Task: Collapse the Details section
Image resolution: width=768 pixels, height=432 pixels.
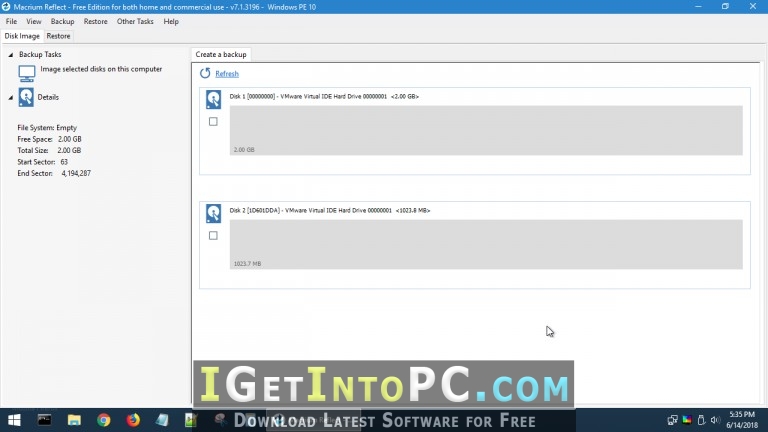Action: coord(10,97)
